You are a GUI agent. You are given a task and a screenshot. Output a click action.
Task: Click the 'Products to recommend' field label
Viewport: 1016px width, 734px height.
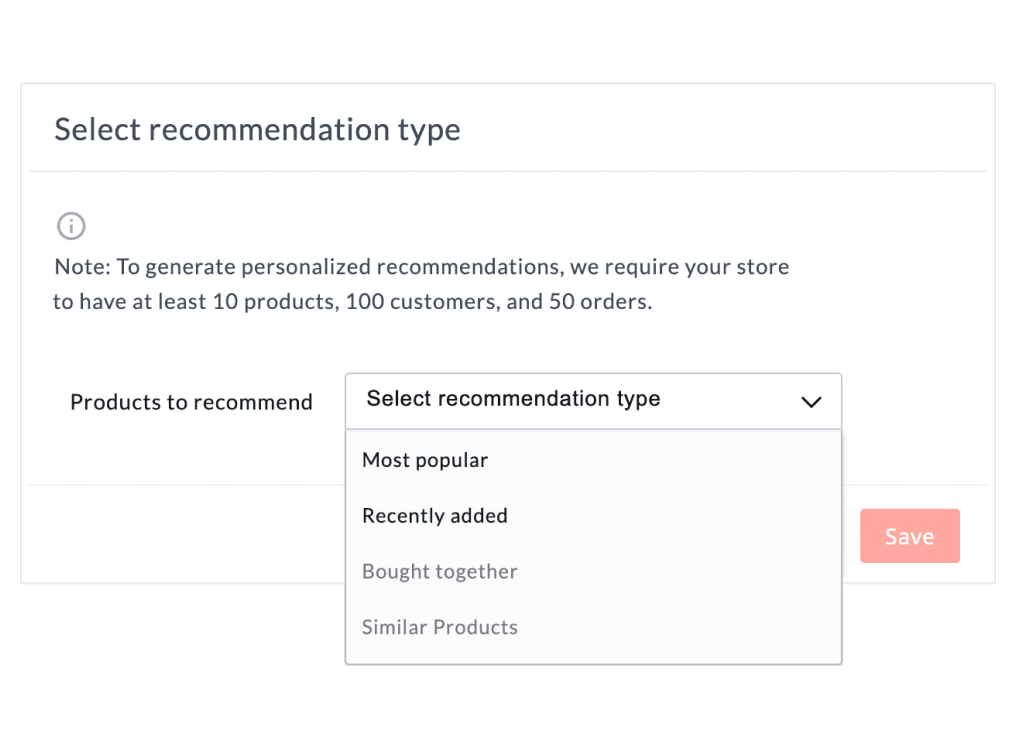191,402
